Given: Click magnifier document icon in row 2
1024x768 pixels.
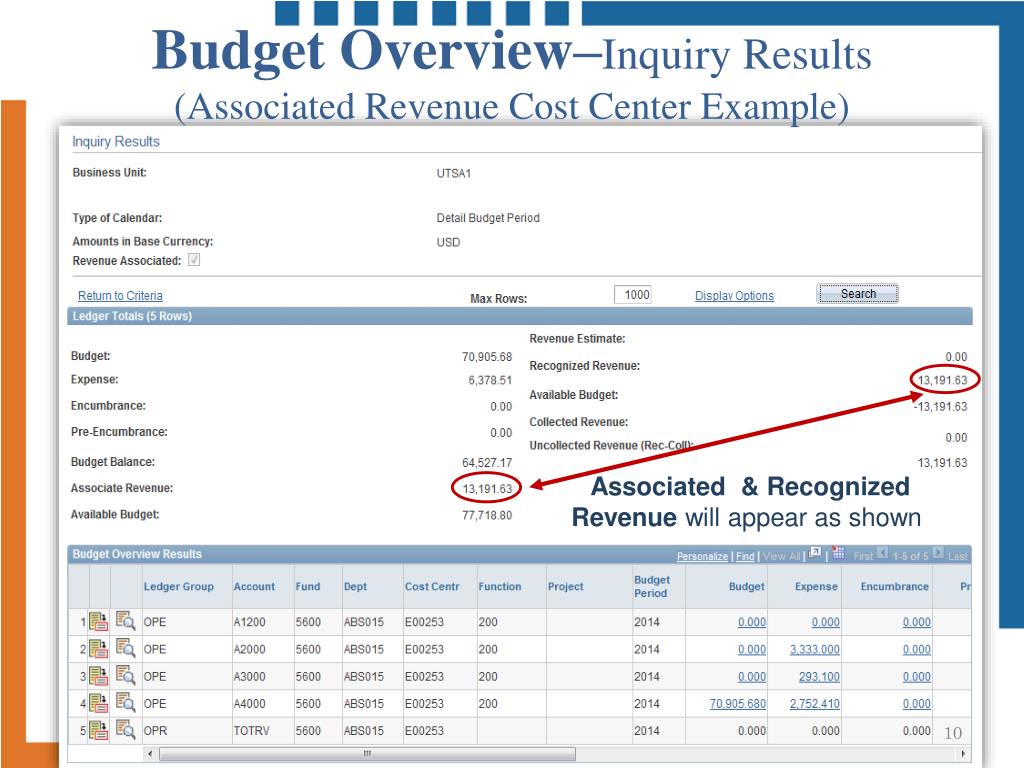Looking at the screenshot, I should point(125,647).
